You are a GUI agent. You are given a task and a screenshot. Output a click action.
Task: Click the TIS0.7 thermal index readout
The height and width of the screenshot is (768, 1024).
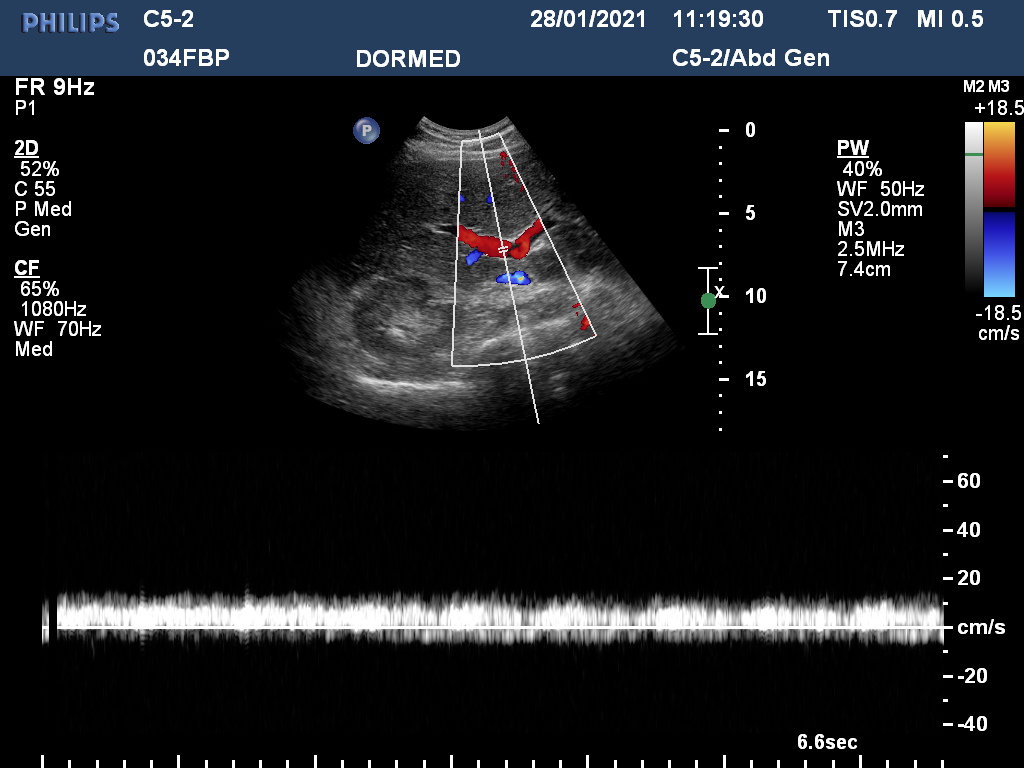point(863,19)
